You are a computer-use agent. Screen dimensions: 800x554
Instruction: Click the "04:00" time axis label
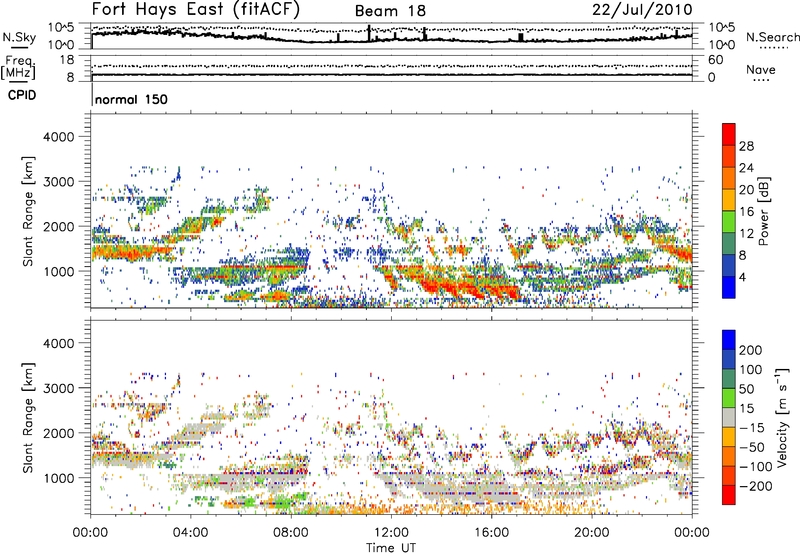tap(191, 533)
